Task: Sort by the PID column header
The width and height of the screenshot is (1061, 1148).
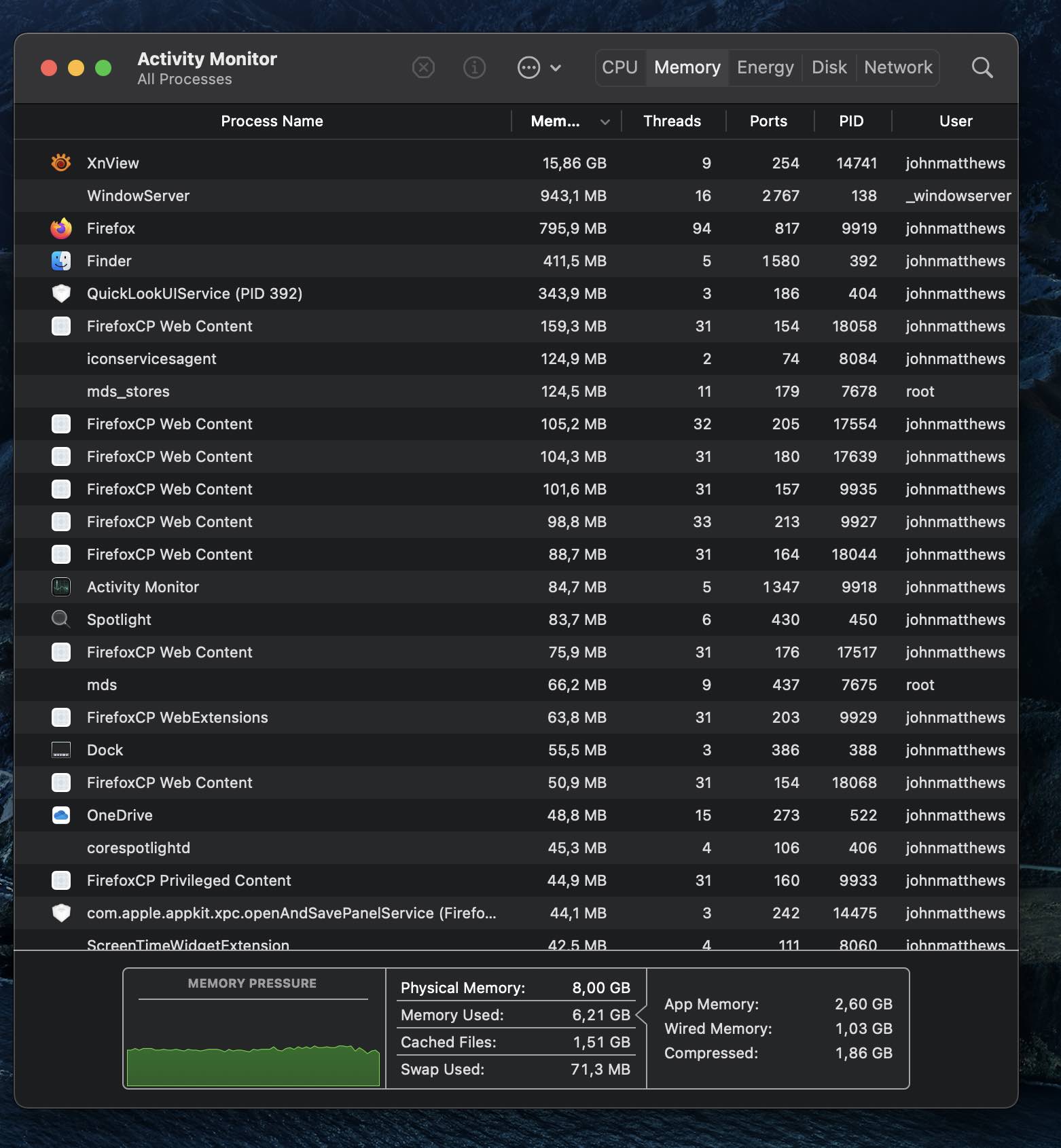Action: coord(850,122)
